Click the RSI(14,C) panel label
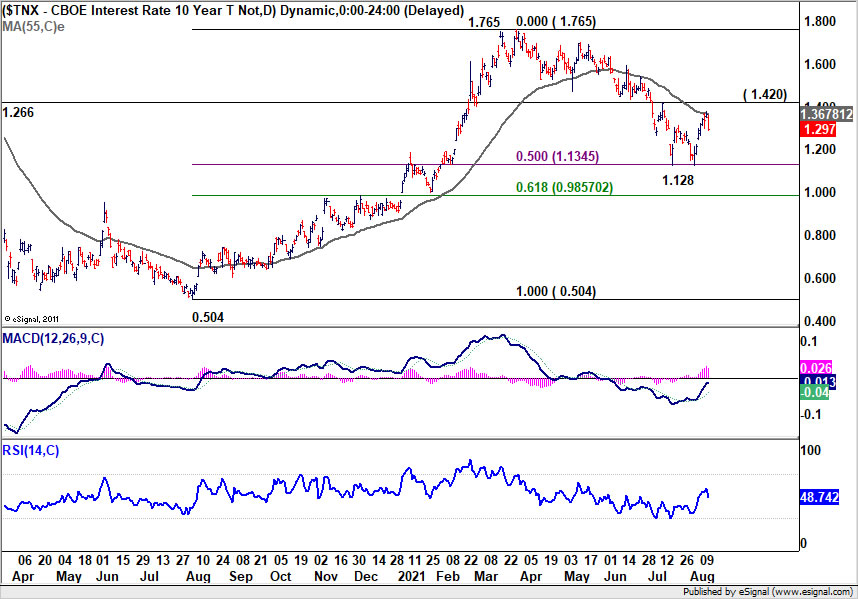 [31, 451]
